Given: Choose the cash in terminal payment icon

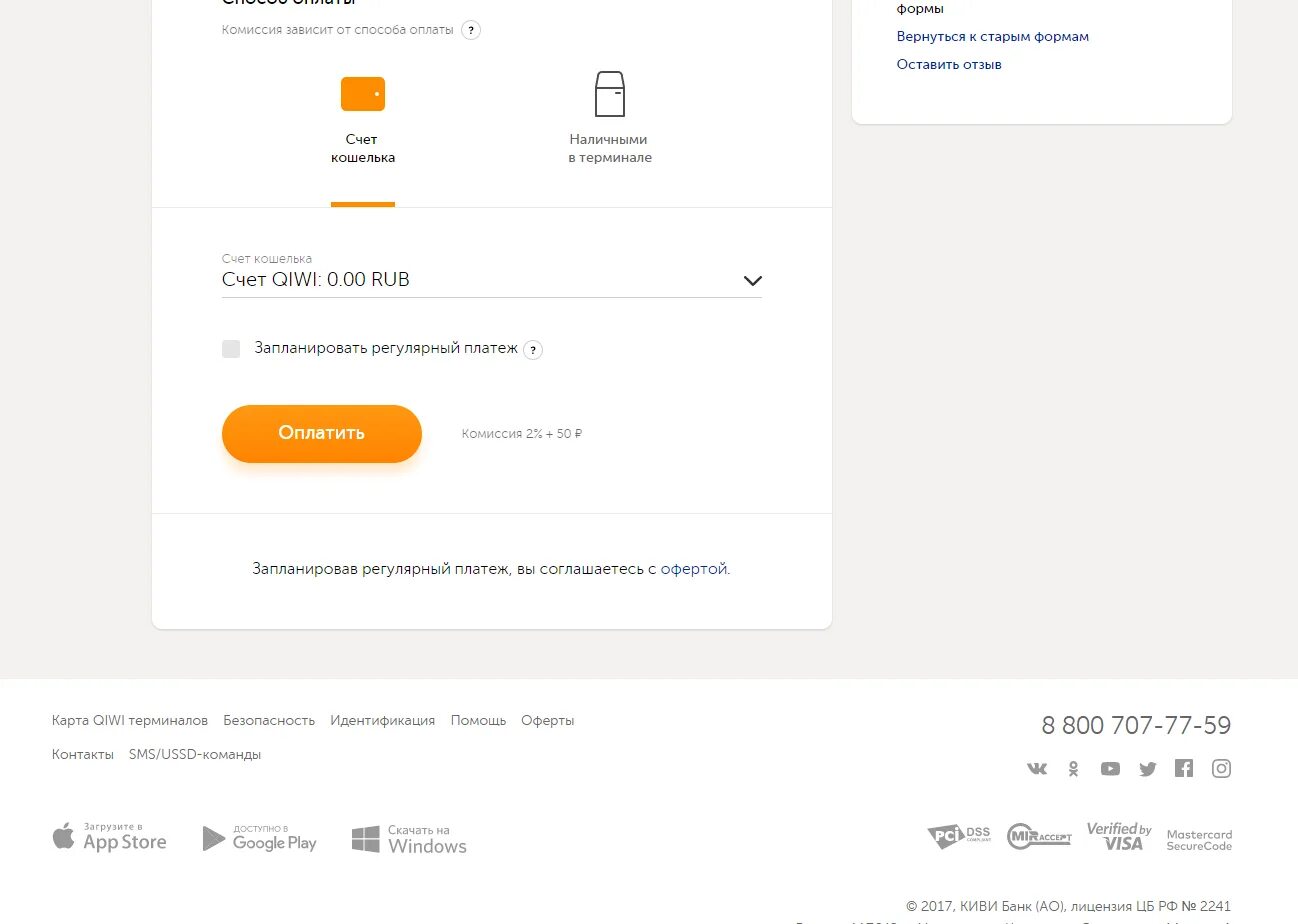Looking at the screenshot, I should (x=609, y=94).
